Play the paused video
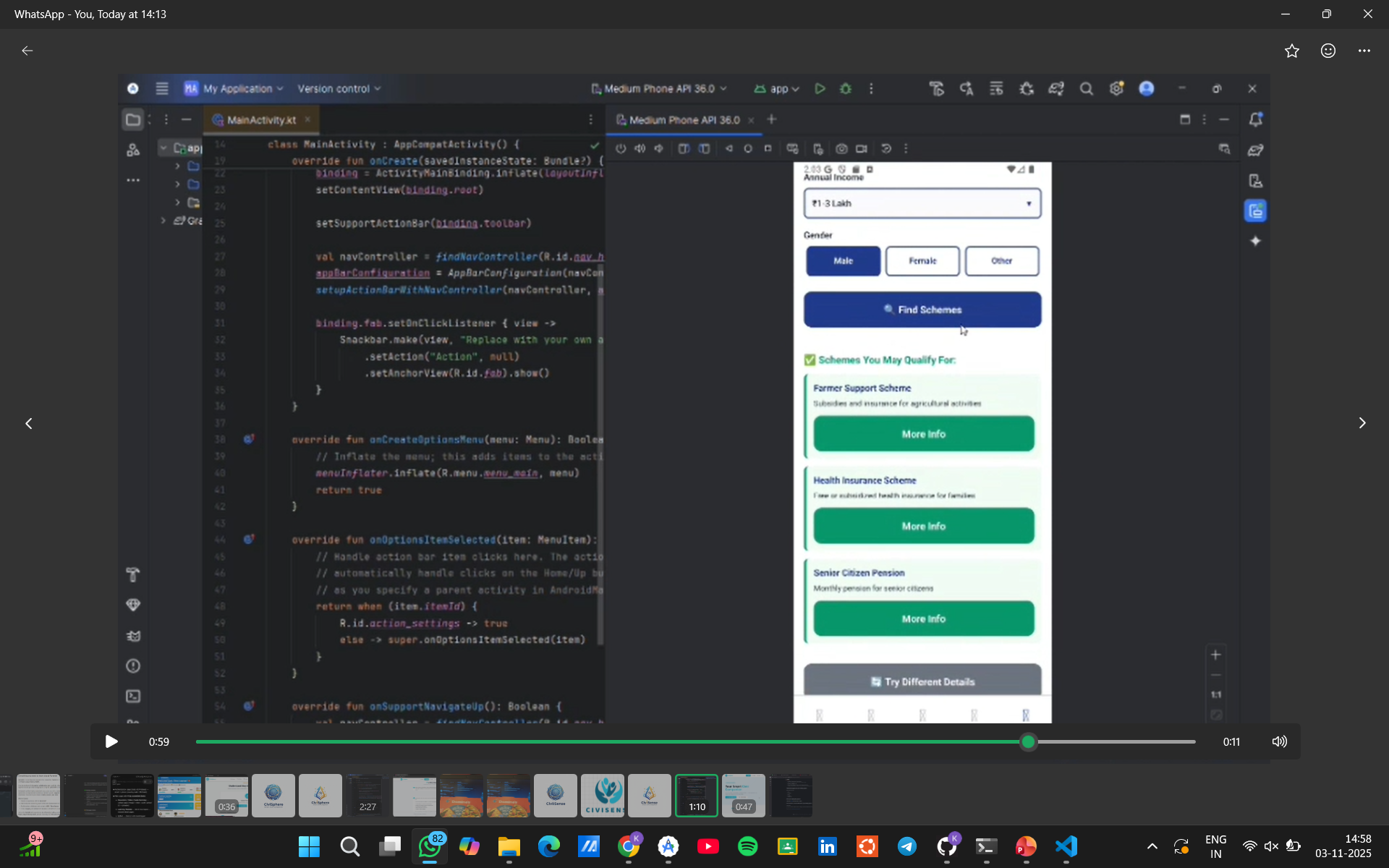 coord(111,741)
